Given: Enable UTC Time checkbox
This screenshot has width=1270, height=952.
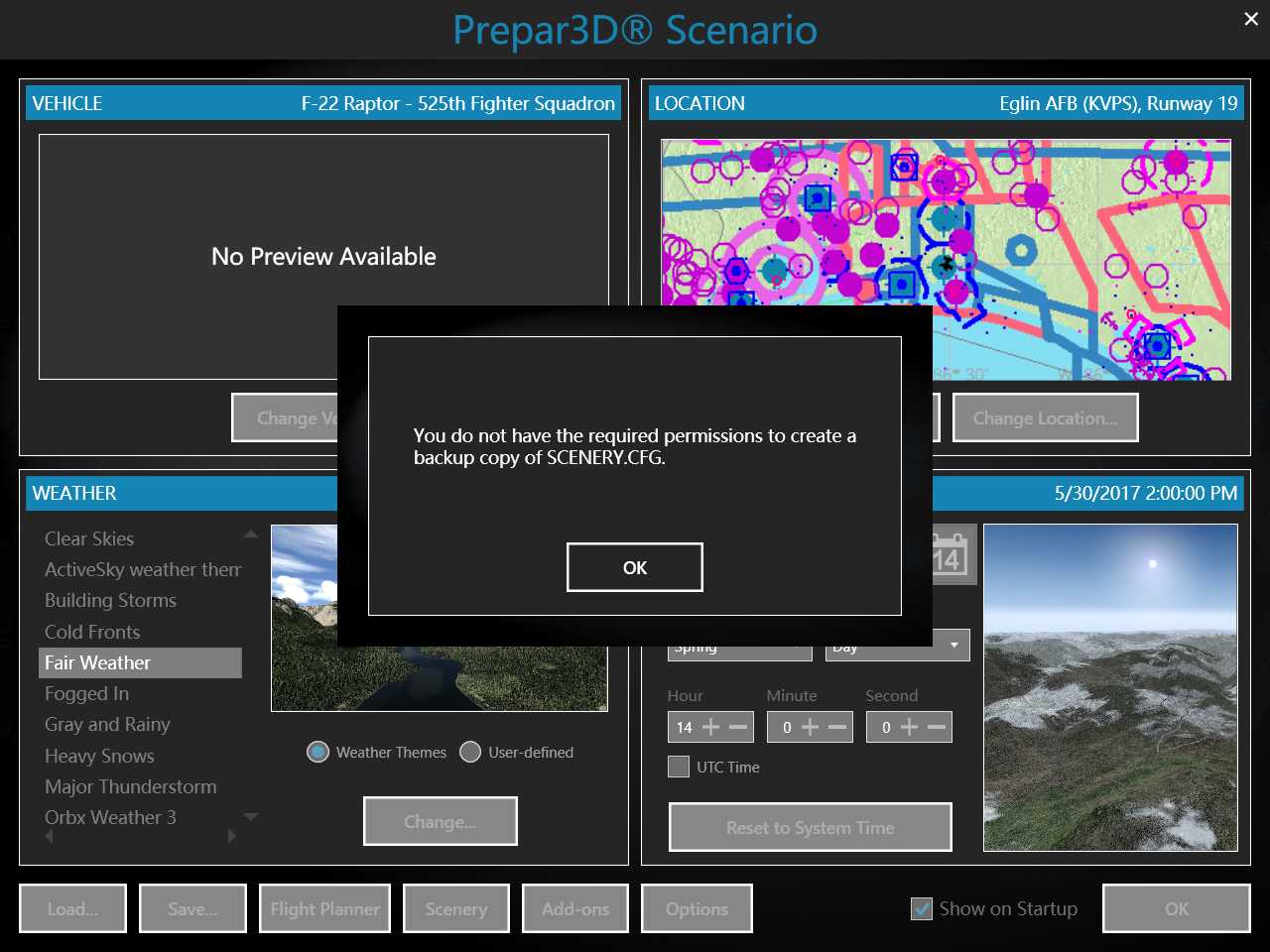Looking at the screenshot, I should click(679, 767).
